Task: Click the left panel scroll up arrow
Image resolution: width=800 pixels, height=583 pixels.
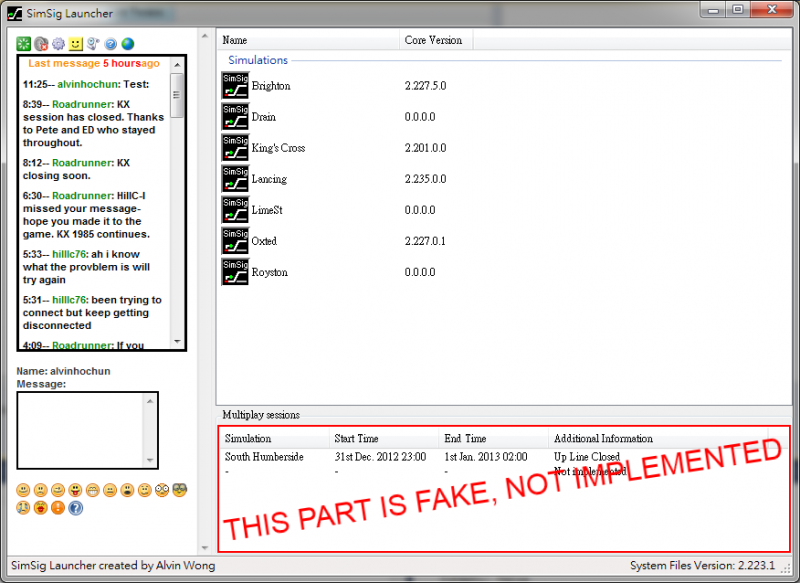Action: click(x=205, y=36)
